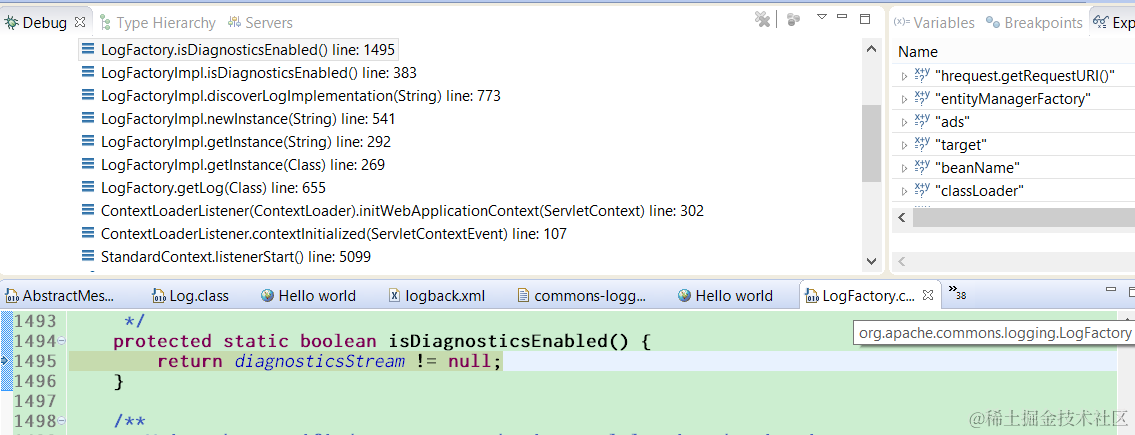The width and height of the screenshot is (1135, 435).
Task: Open the Log.class editor tab
Action: 190,295
